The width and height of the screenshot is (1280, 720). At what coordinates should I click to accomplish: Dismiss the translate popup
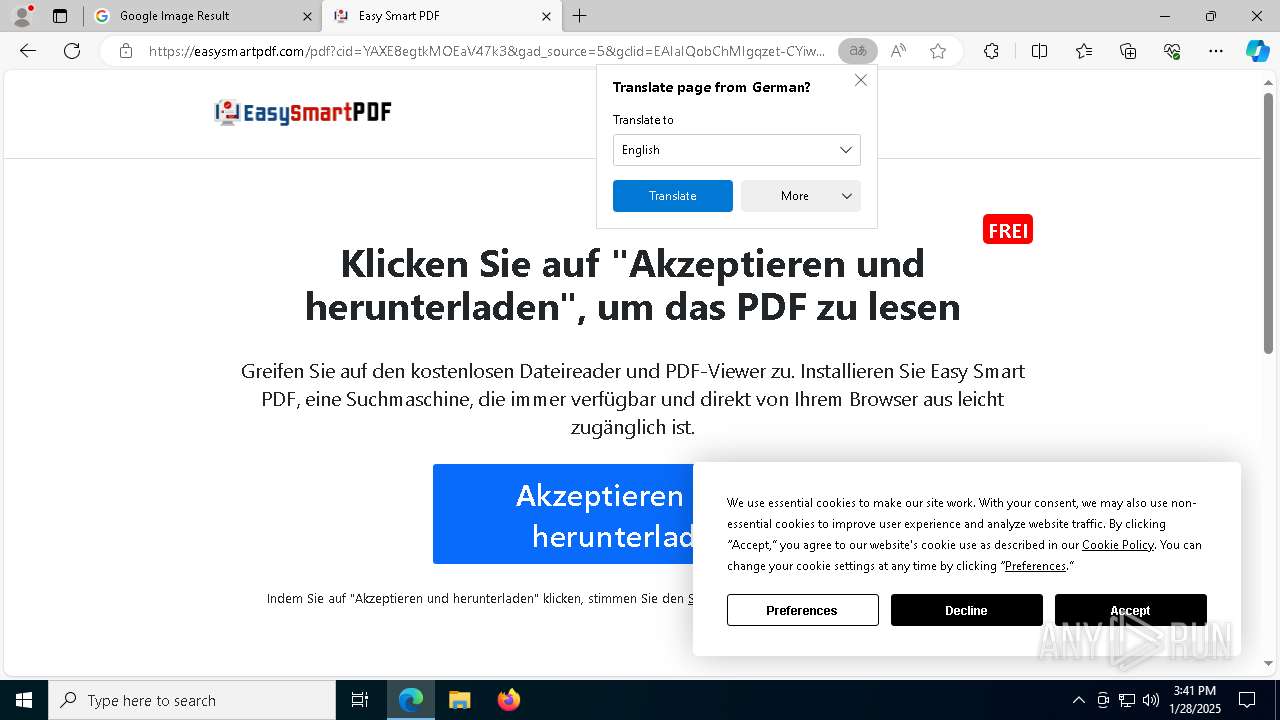pyautogui.click(x=860, y=80)
